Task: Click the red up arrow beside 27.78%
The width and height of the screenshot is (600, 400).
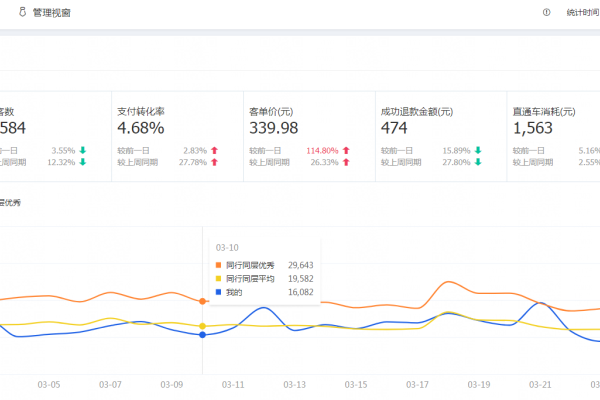Action: coord(214,162)
